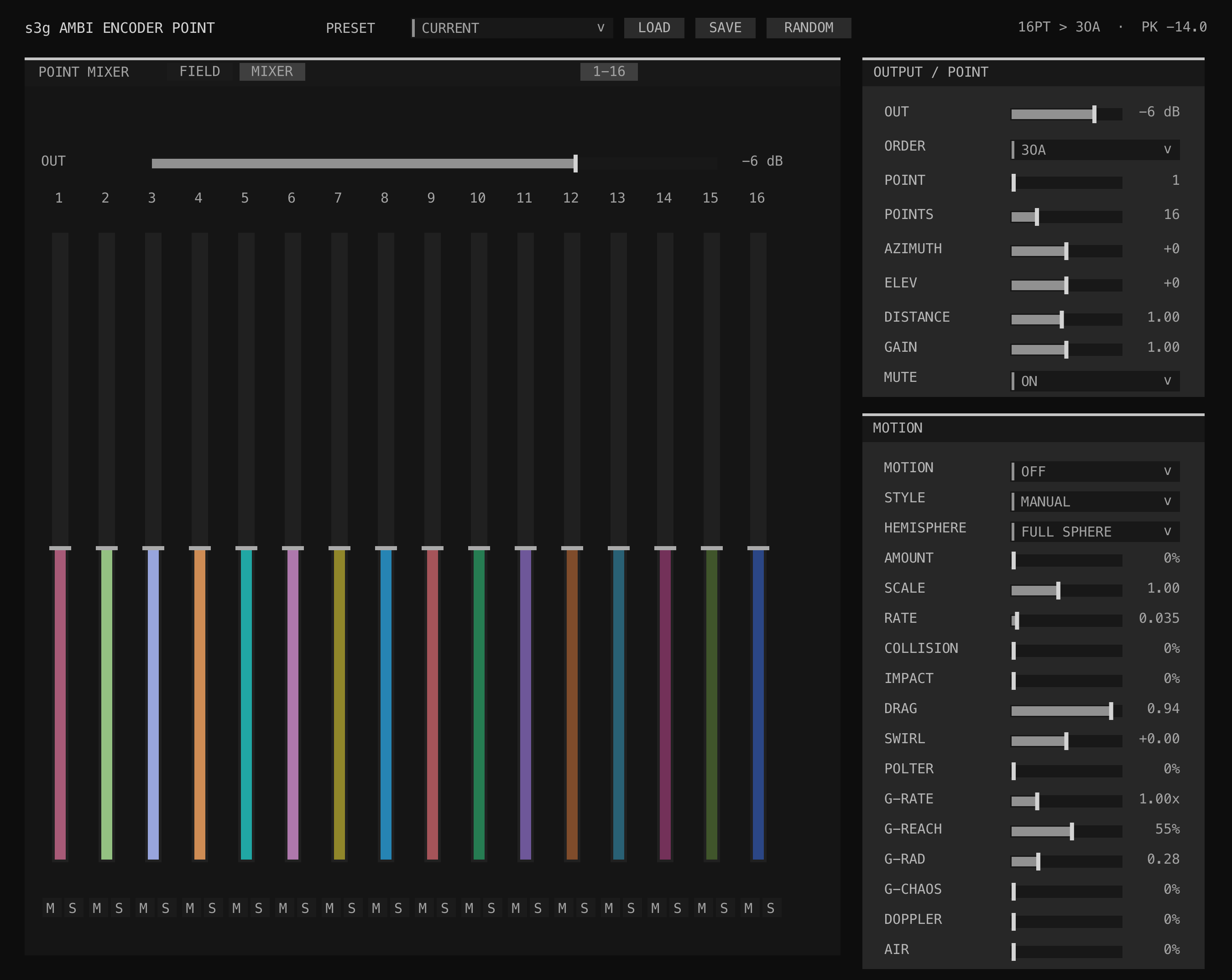Click the GAIN slider
1232x980 pixels.
pos(1066,350)
